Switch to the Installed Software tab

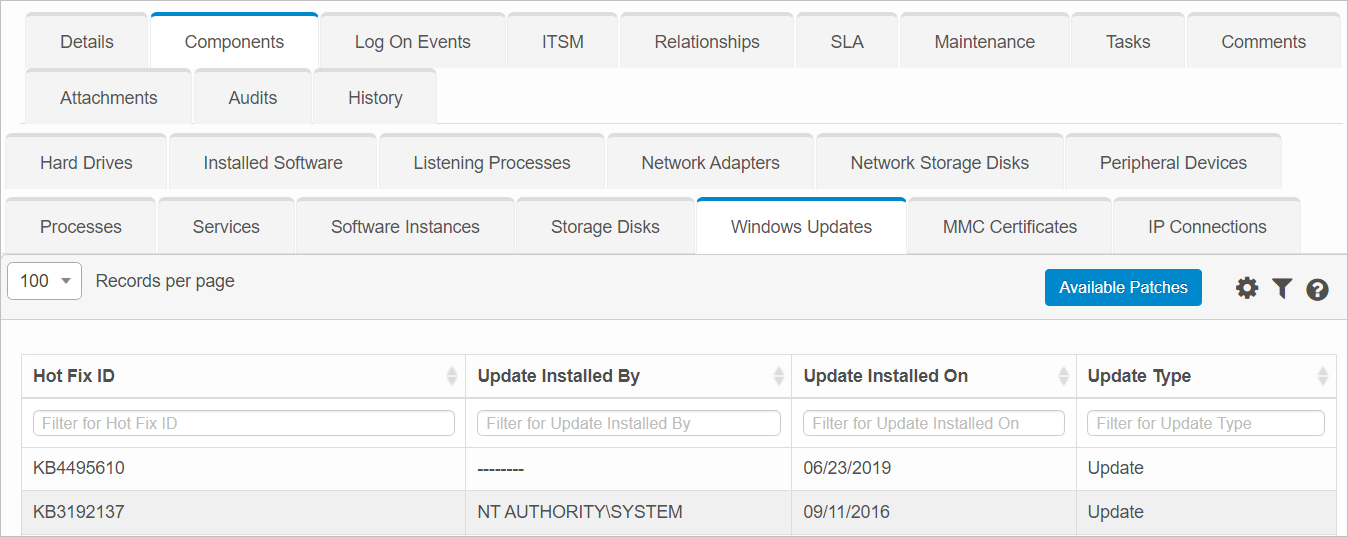(x=273, y=162)
